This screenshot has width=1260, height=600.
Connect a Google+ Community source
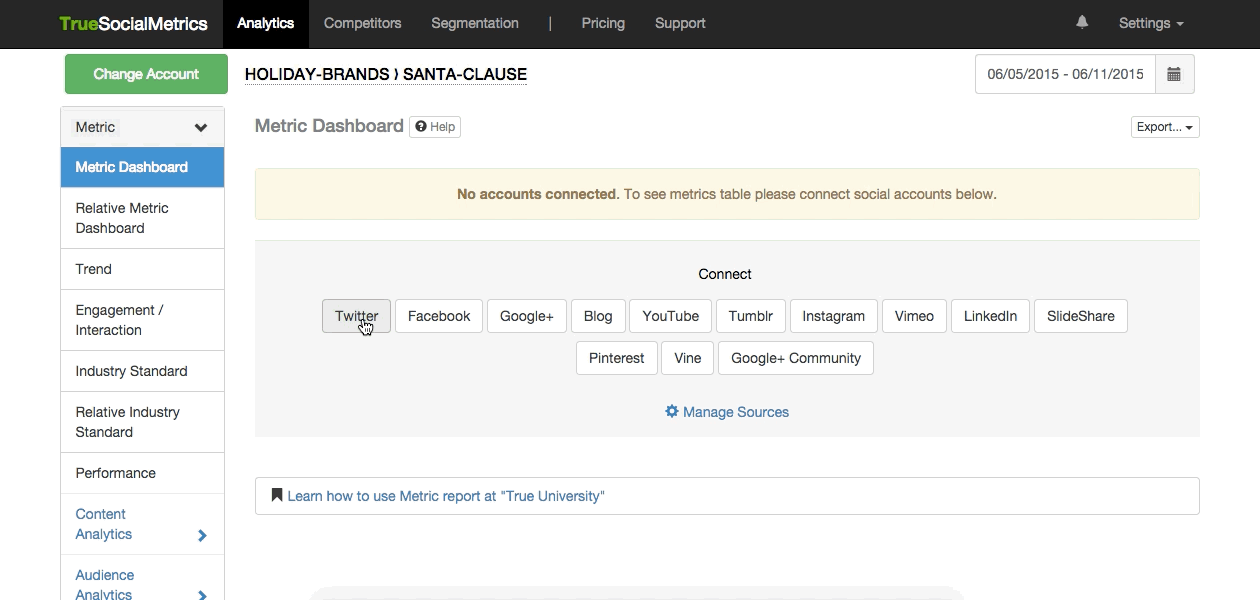795,358
